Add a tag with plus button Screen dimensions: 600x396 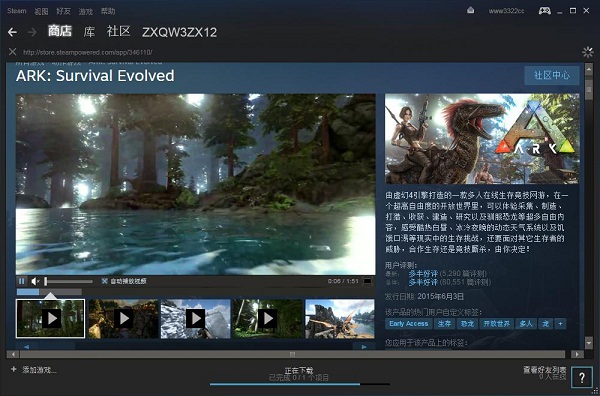pos(561,324)
